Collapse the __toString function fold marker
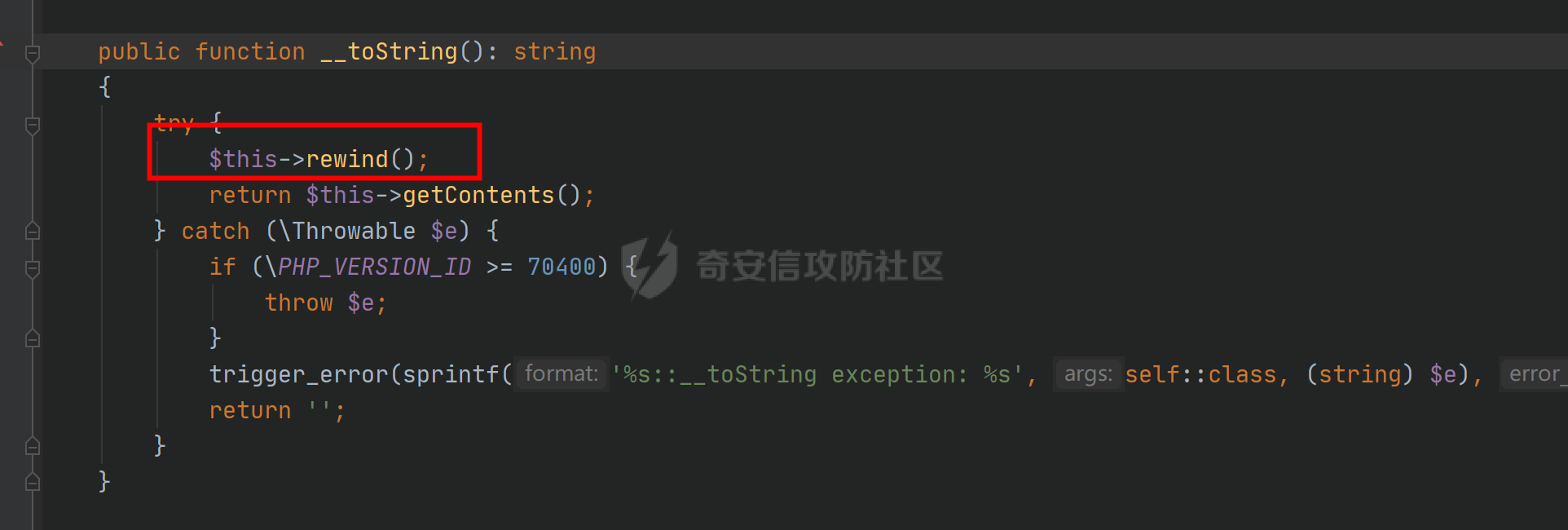The image size is (1568, 530). (x=33, y=54)
